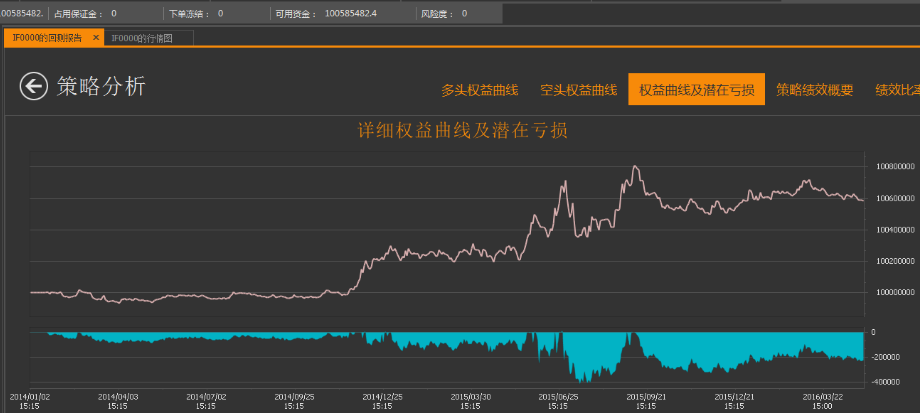Click the 2015/03/30 date axis label
The image size is (920, 413).
[x=470, y=401]
